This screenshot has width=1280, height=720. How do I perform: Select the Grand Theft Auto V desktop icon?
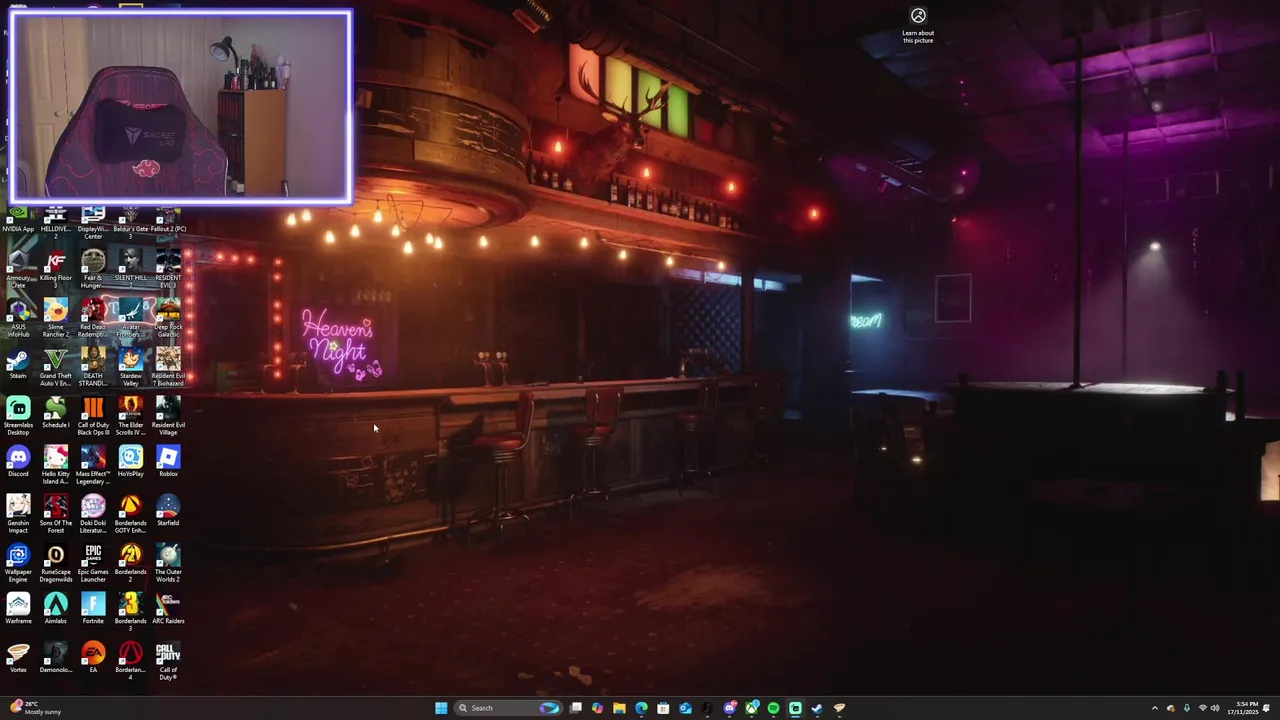56,367
